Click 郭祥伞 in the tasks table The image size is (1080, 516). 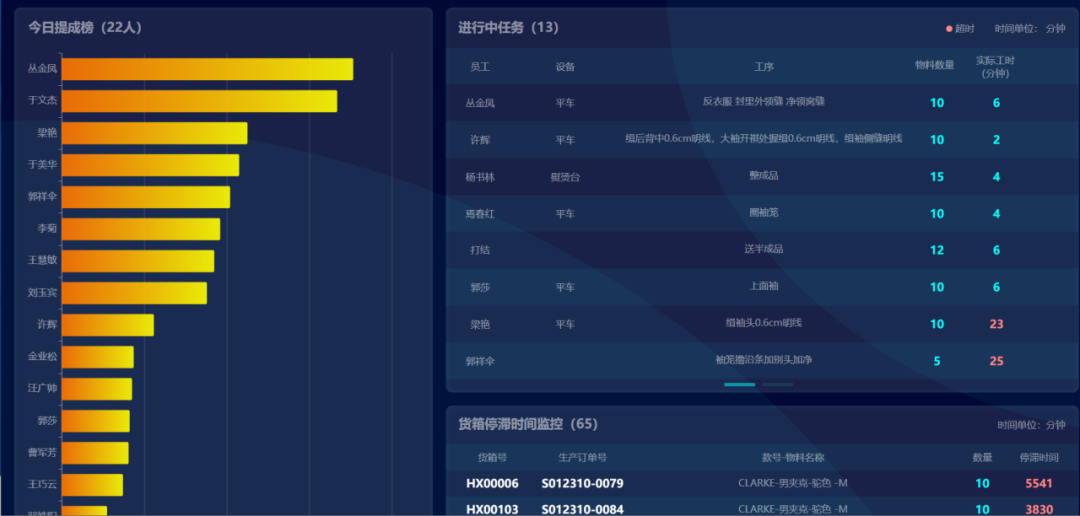click(x=480, y=360)
